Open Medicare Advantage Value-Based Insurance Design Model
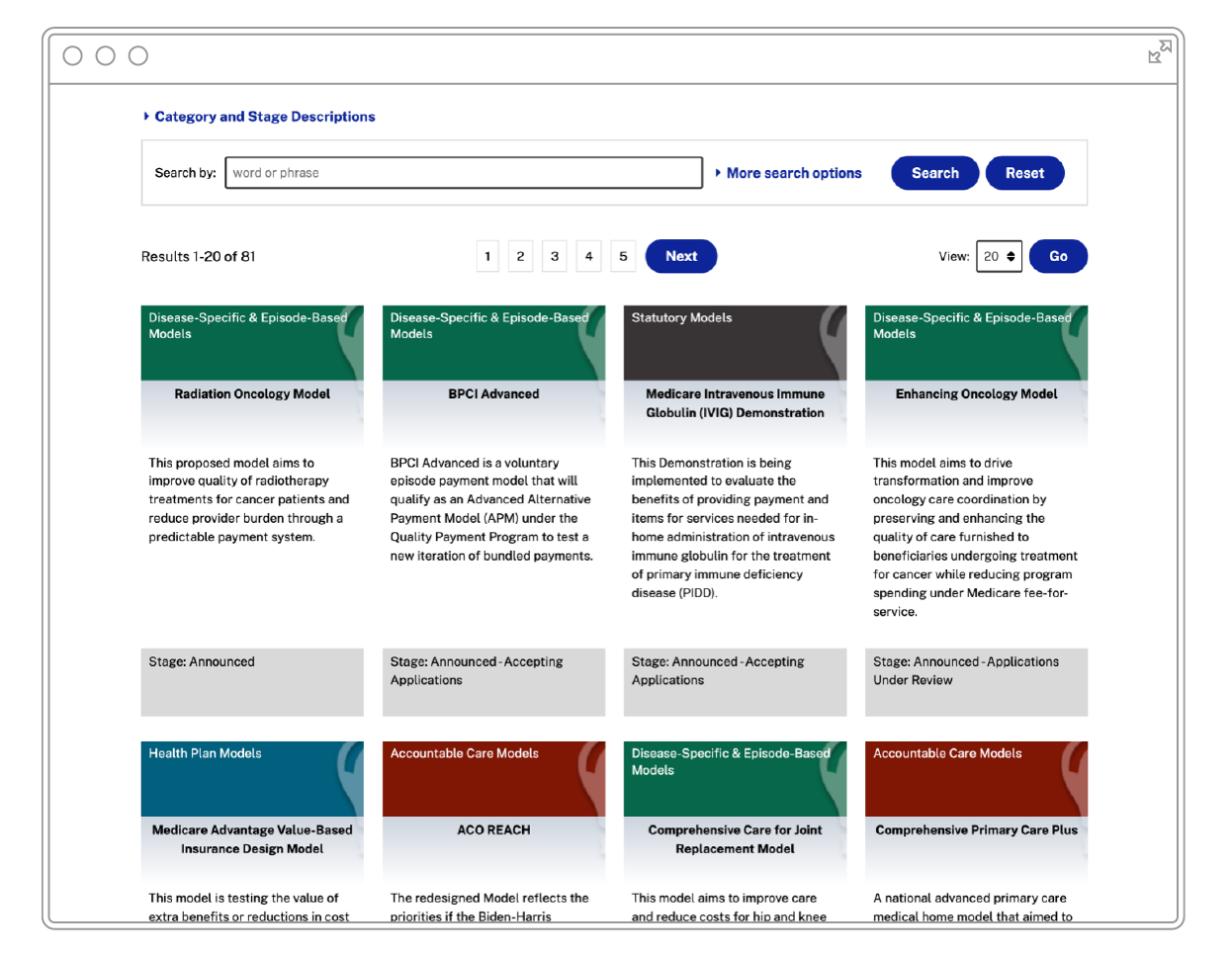Image resolution: width=1232 pixels, height=956 pixels. click(252, 839)
